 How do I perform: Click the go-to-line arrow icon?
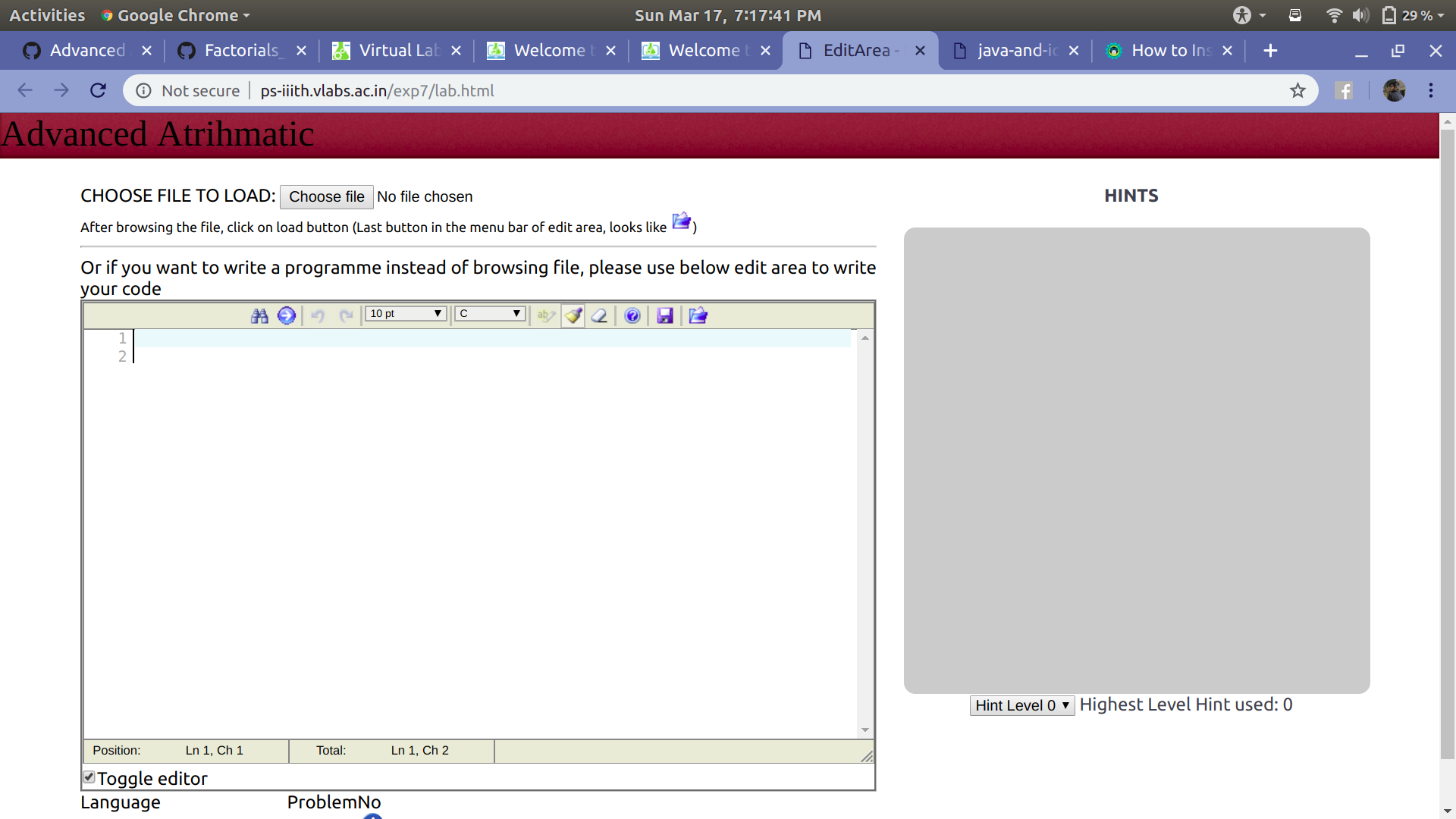(286, 315)
